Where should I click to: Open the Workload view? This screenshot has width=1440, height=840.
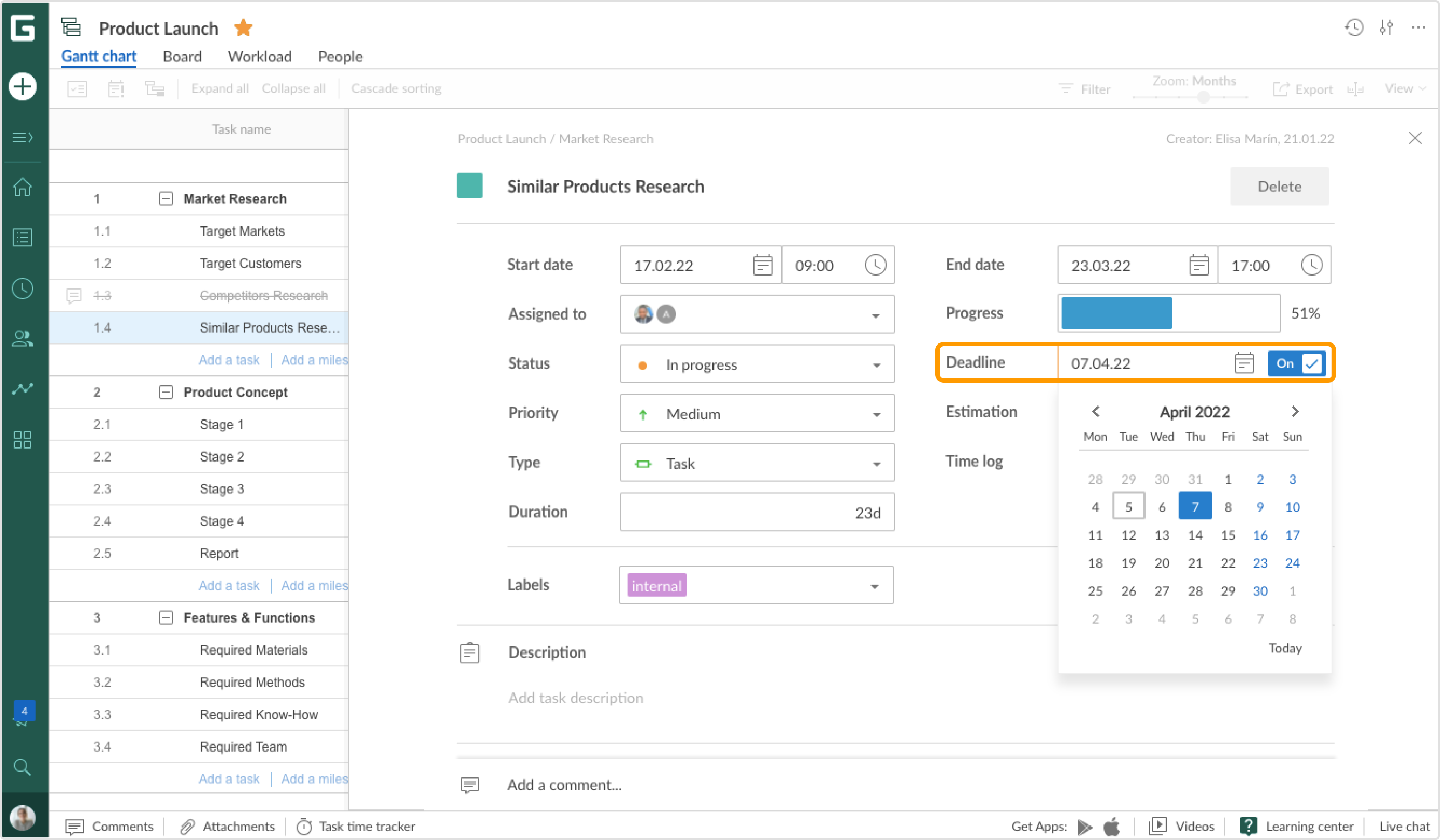tap(259, 56)
